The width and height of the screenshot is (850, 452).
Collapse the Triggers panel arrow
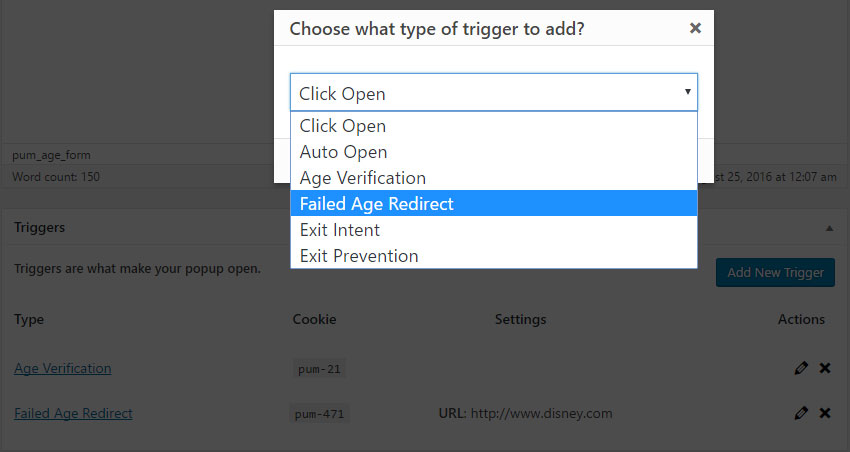[829, 228]
